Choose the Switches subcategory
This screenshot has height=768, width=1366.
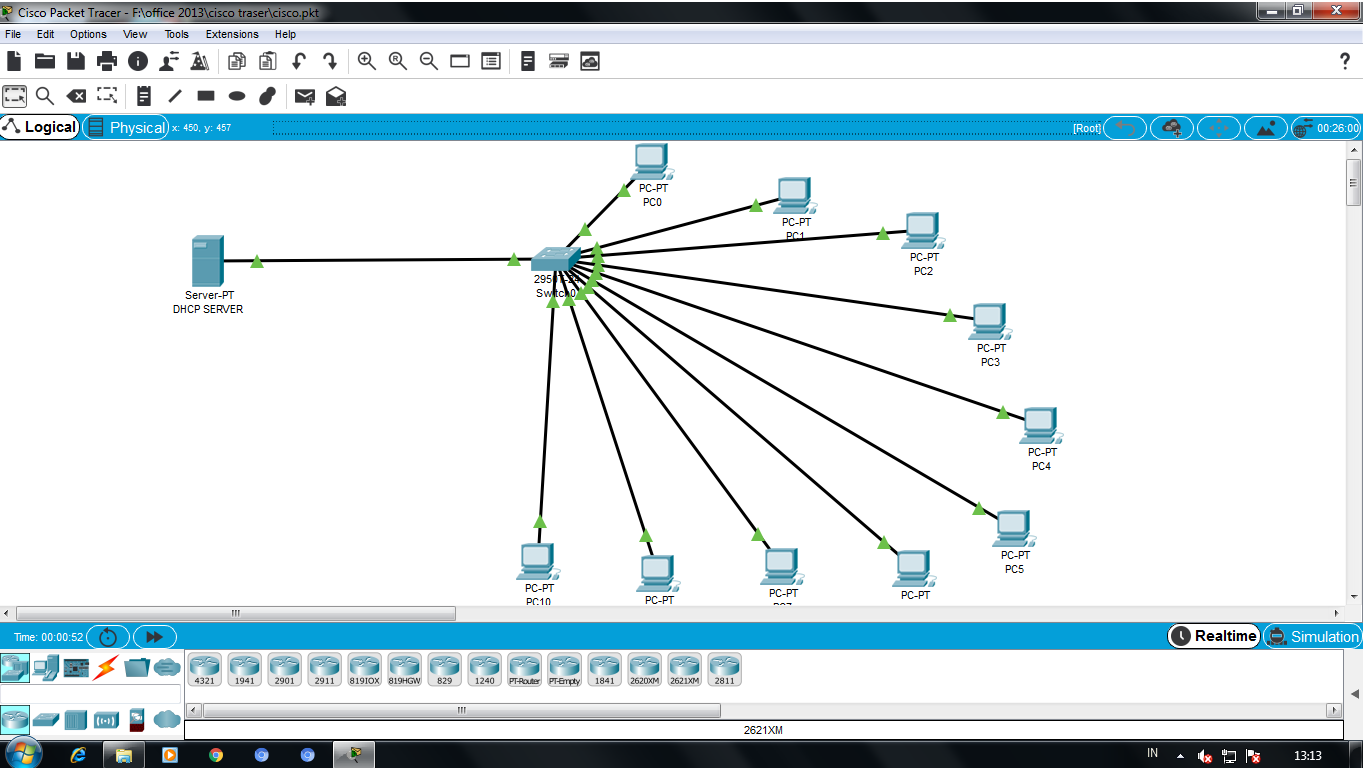coord(46,719)
